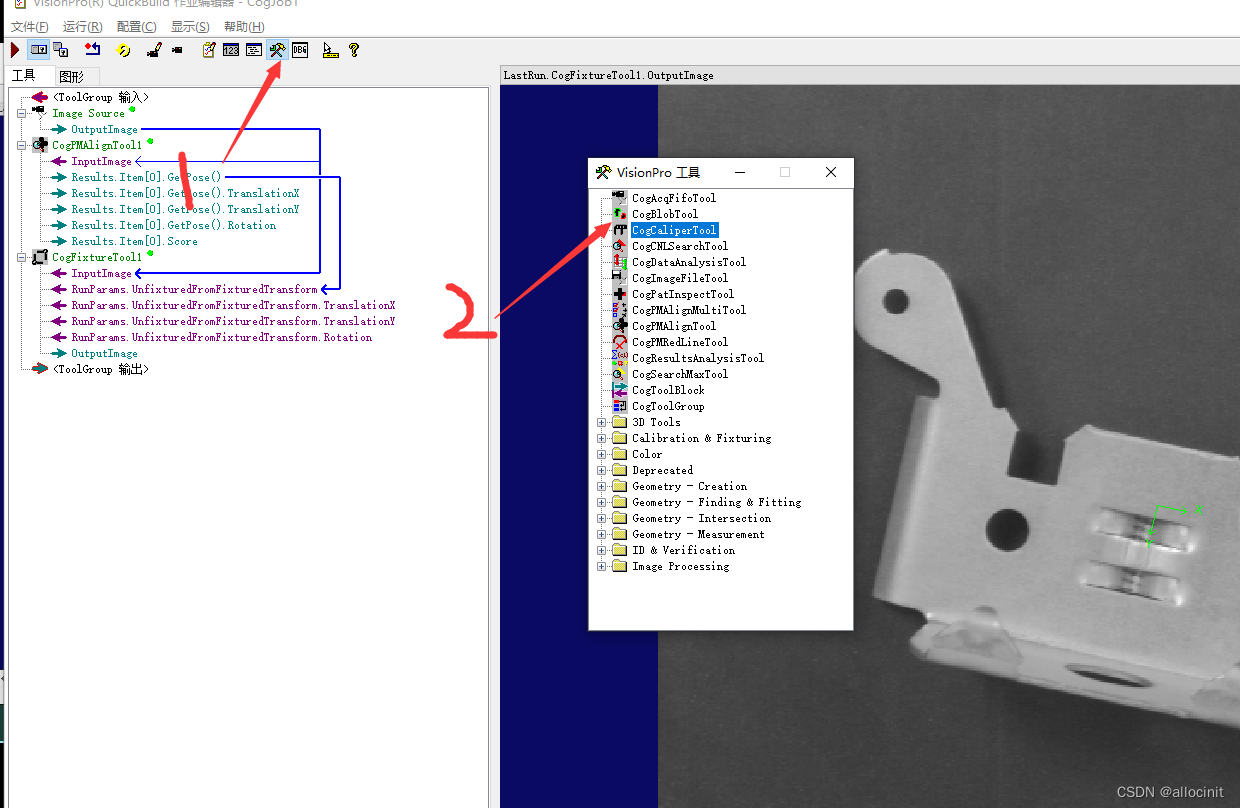
Task: Select the Results.Item[0].GetPose().TranslationY row
Action: pos(185,209)
